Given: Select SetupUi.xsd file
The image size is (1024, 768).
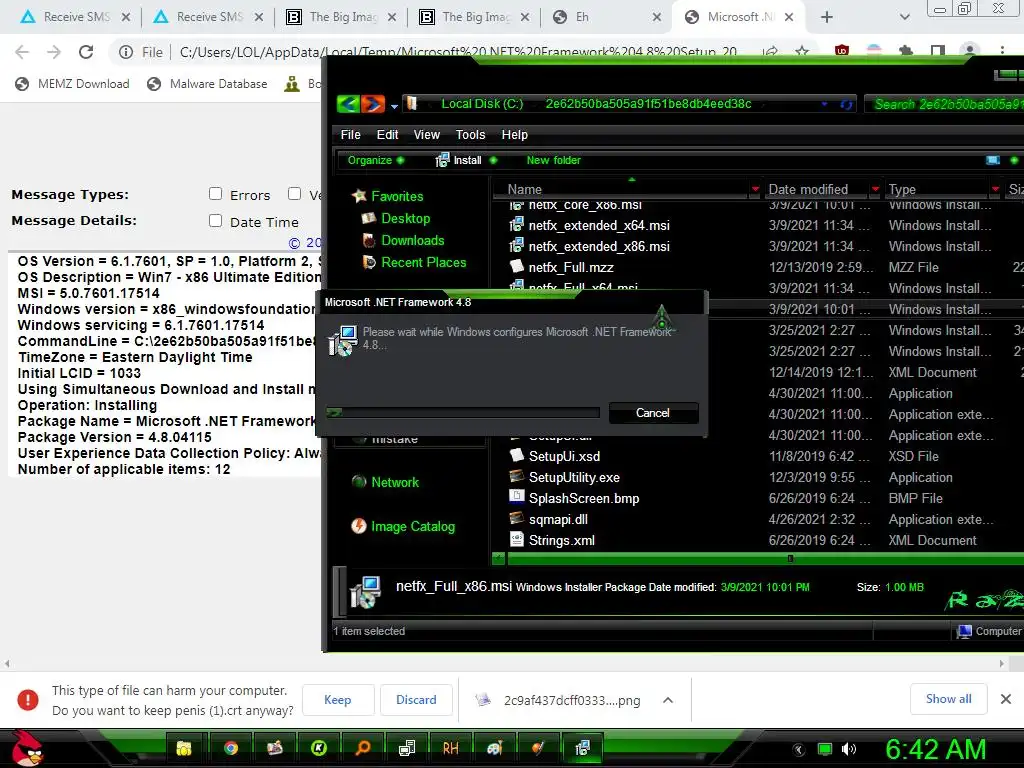Looking at the screenshot, I should click(564, 456).
